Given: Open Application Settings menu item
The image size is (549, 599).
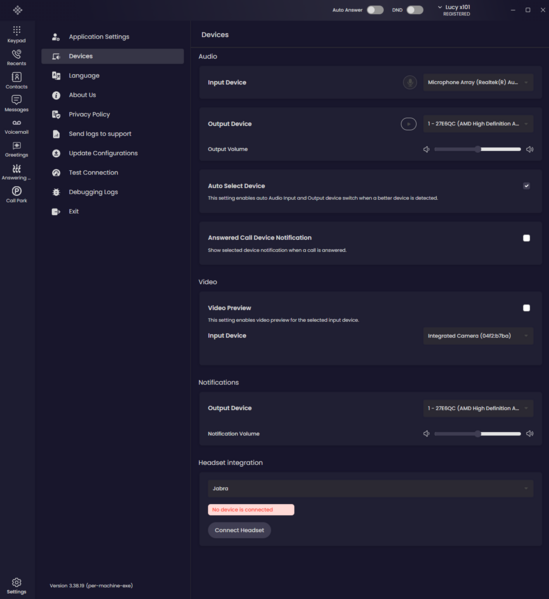Looking at the screenshot, I should (112, 37).
